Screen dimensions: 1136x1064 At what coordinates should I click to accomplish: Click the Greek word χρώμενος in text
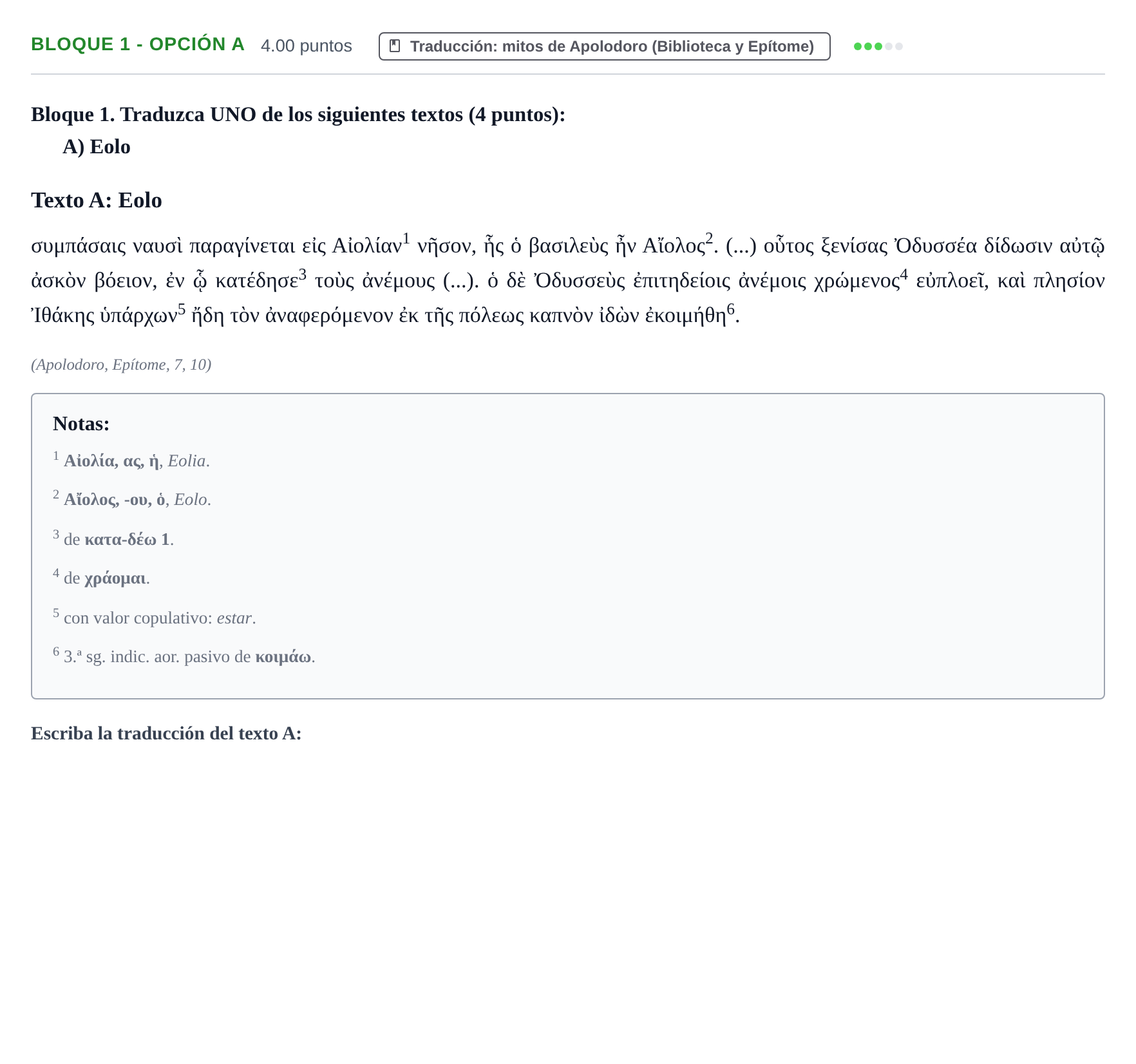coord(856,281)
